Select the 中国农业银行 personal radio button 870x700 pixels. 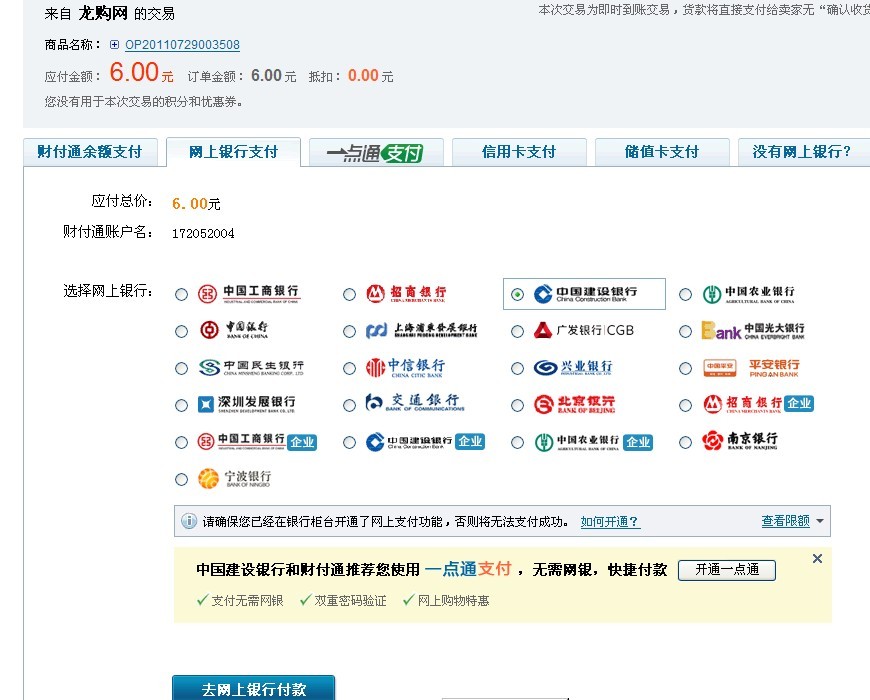(x=686, y=295)
